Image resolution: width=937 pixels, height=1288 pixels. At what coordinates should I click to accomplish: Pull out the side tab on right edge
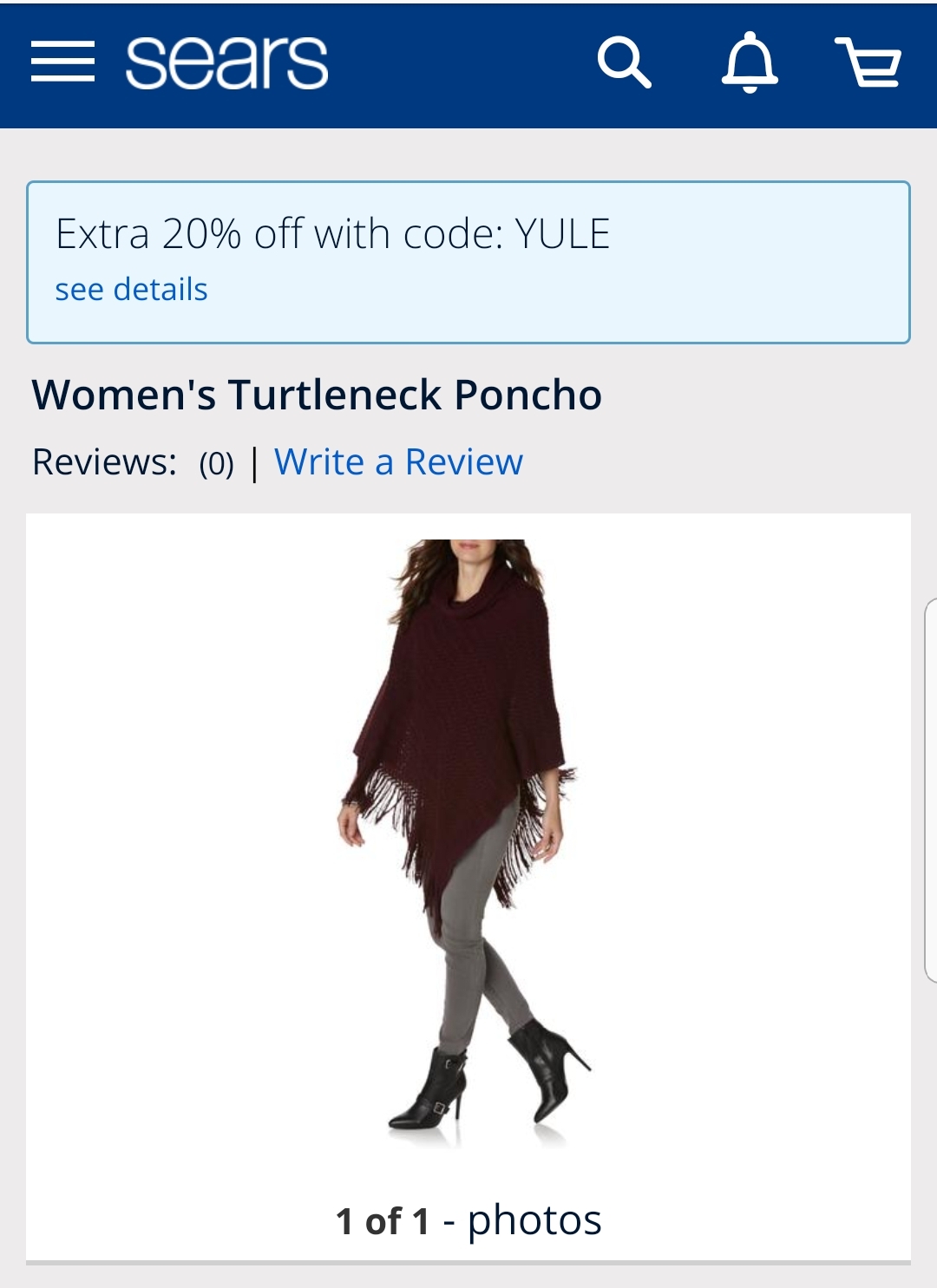tap(930, 790)
